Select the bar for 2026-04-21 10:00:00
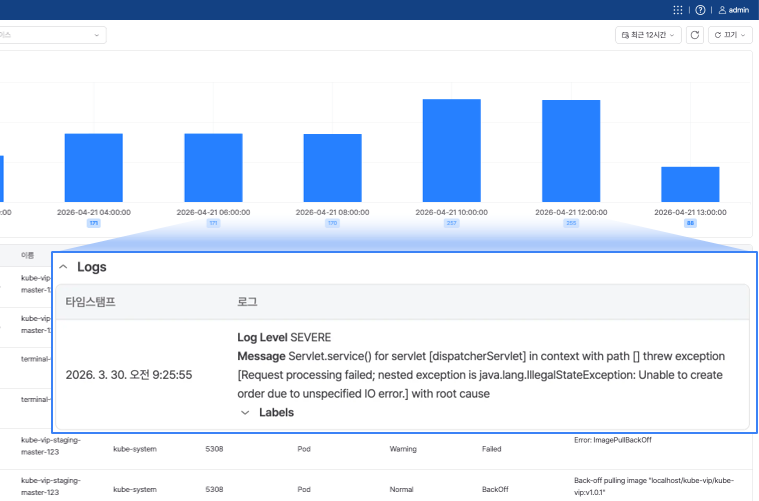Viewport: 759px width, 501px height. pyautogui.click(x=452, y=151)
